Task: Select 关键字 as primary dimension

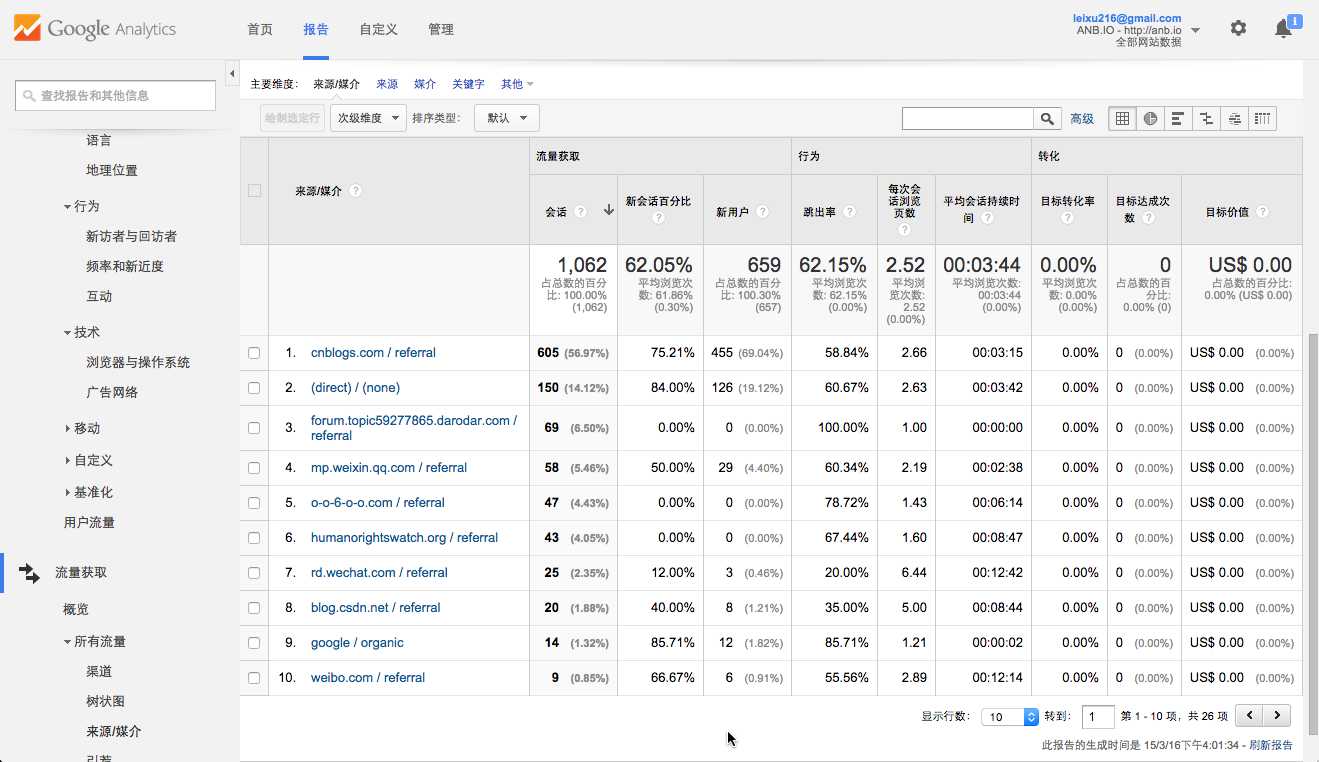Action: coord(468,84)
